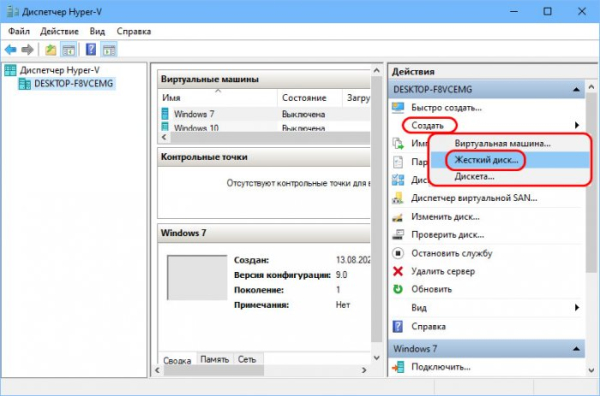Click the Hyper-V Manager title bar icon

(x=12, y=11)
